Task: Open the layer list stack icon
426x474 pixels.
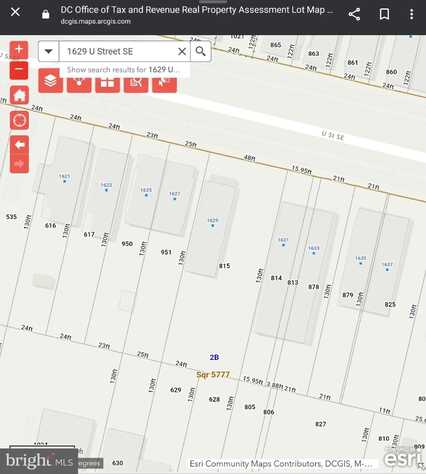Action: pyautogui.click(x=50, y=80)
